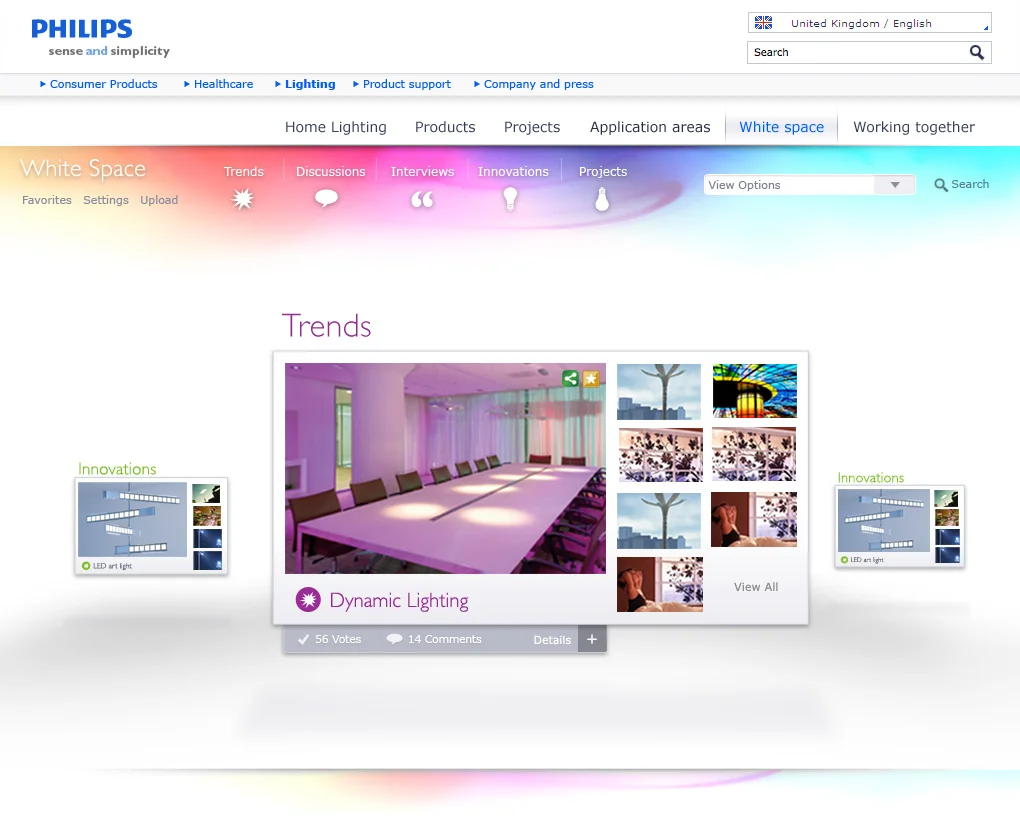Click left Innovations card main image
Viewport: 1020px width, 839px height.
133,519
